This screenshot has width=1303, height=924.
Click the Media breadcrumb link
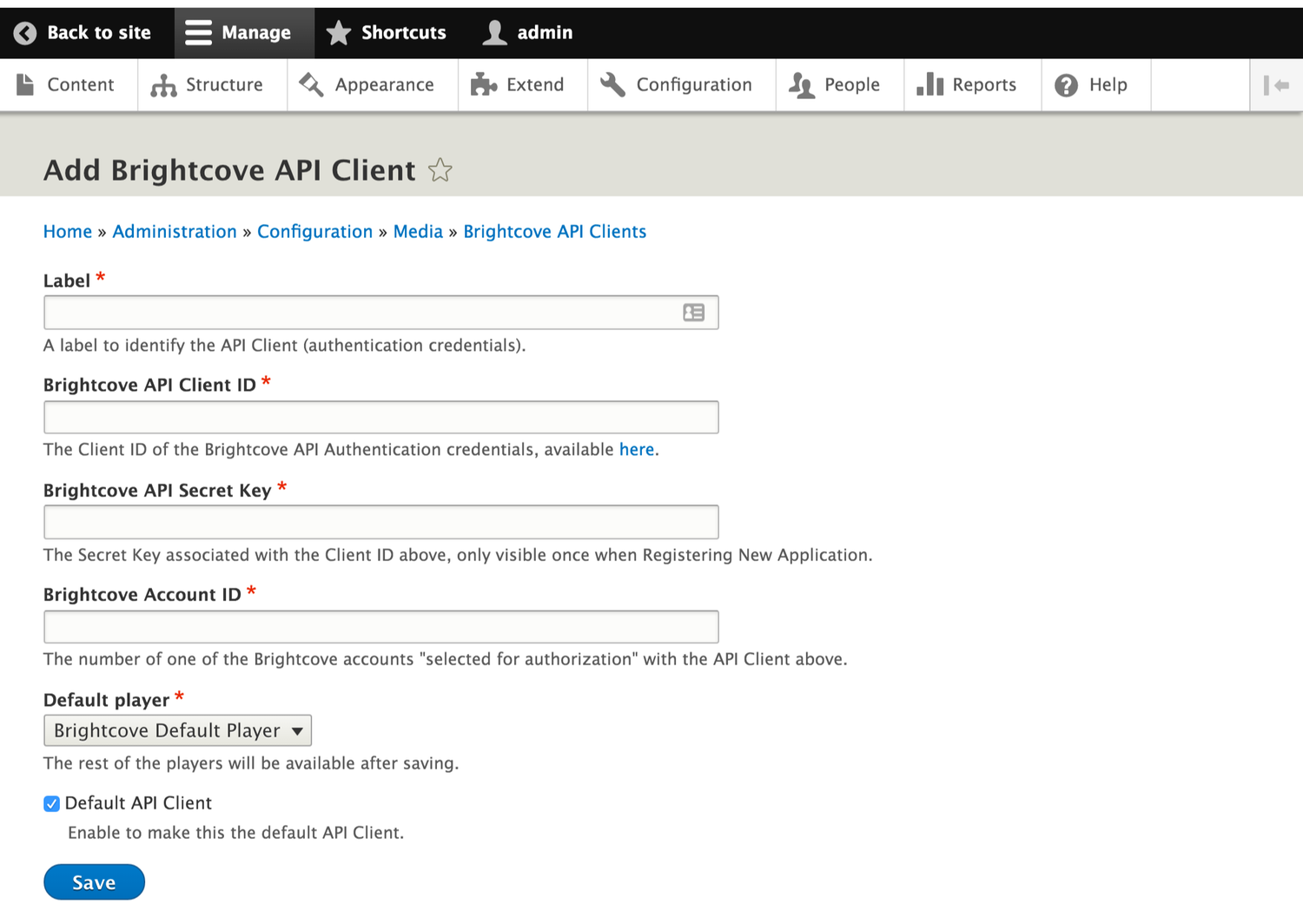point(418,232)
